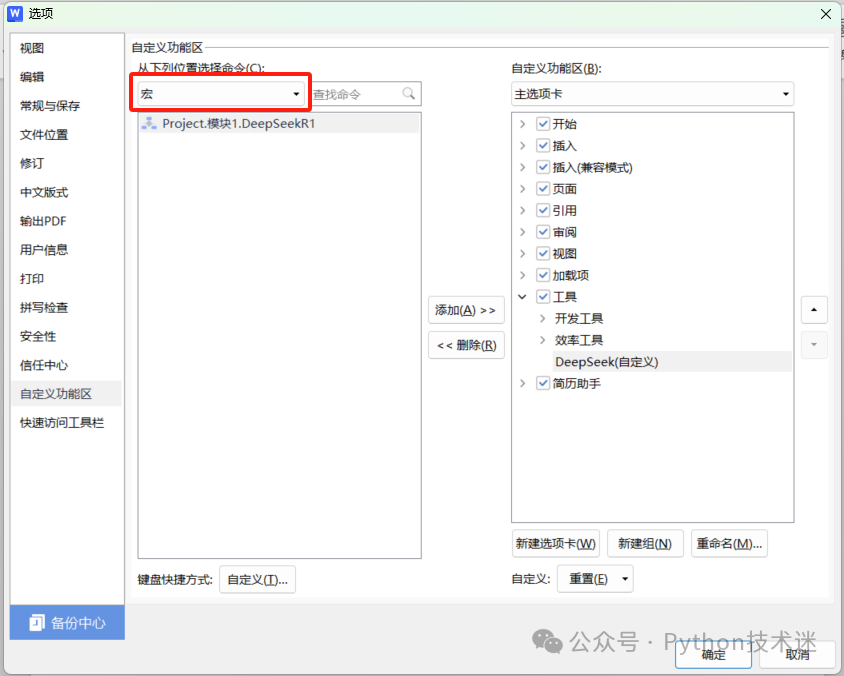Expand the 审阅 tree node

(522, 231)
